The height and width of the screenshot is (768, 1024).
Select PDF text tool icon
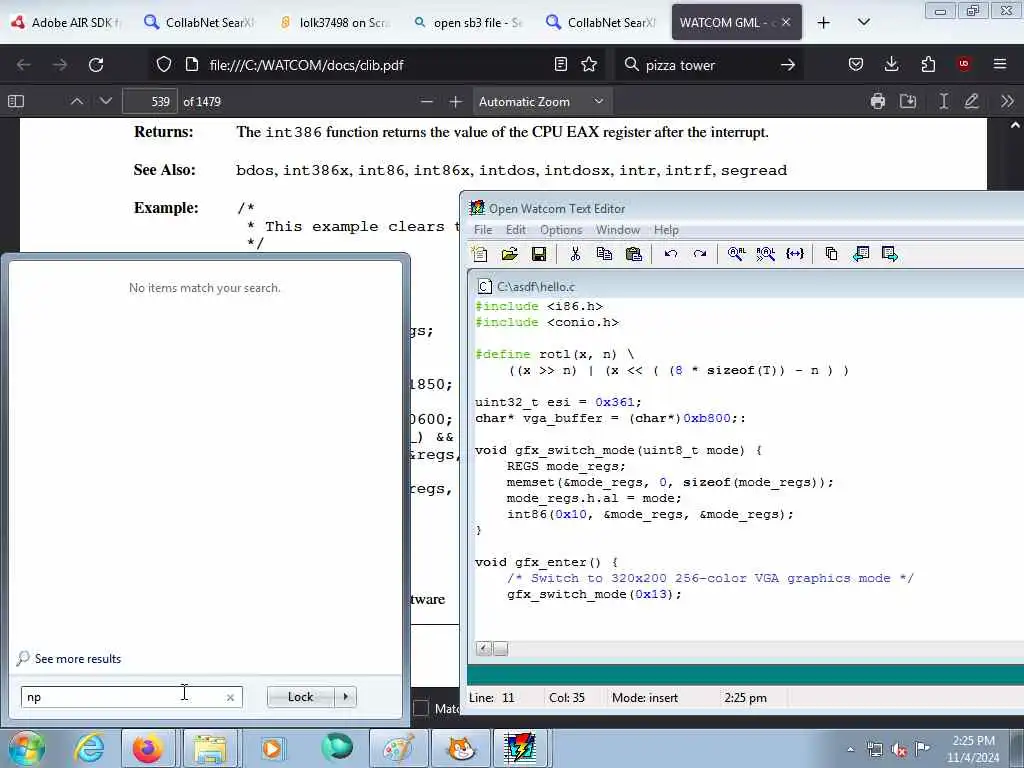pyautogui.click(x=943, y=101)
